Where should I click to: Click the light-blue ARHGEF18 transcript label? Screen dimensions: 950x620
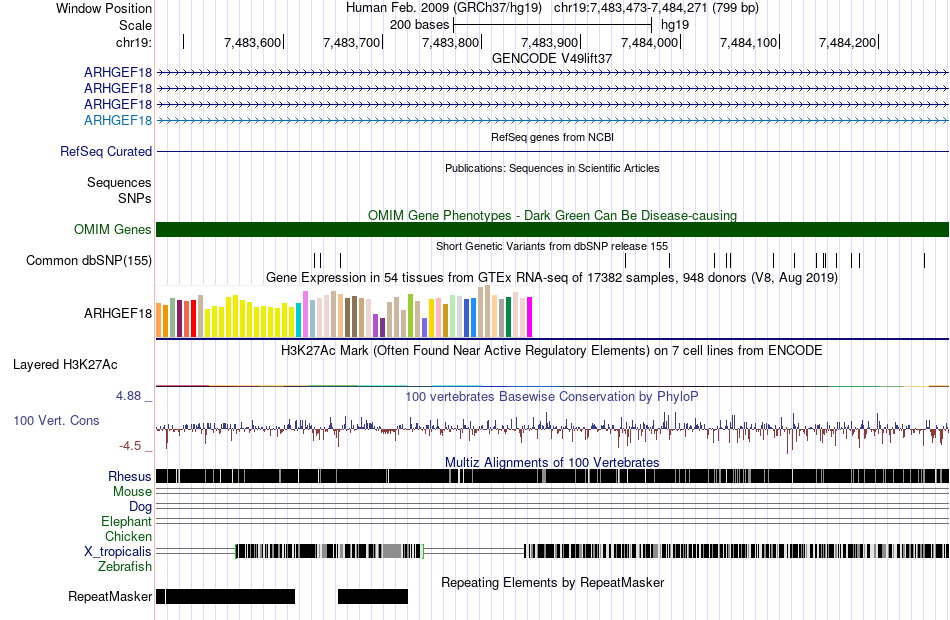(x=118, y=121)
